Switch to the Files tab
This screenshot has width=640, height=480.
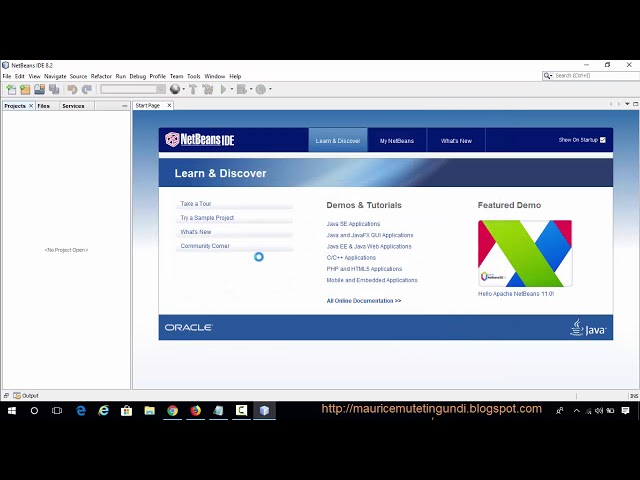pos(44,106)
